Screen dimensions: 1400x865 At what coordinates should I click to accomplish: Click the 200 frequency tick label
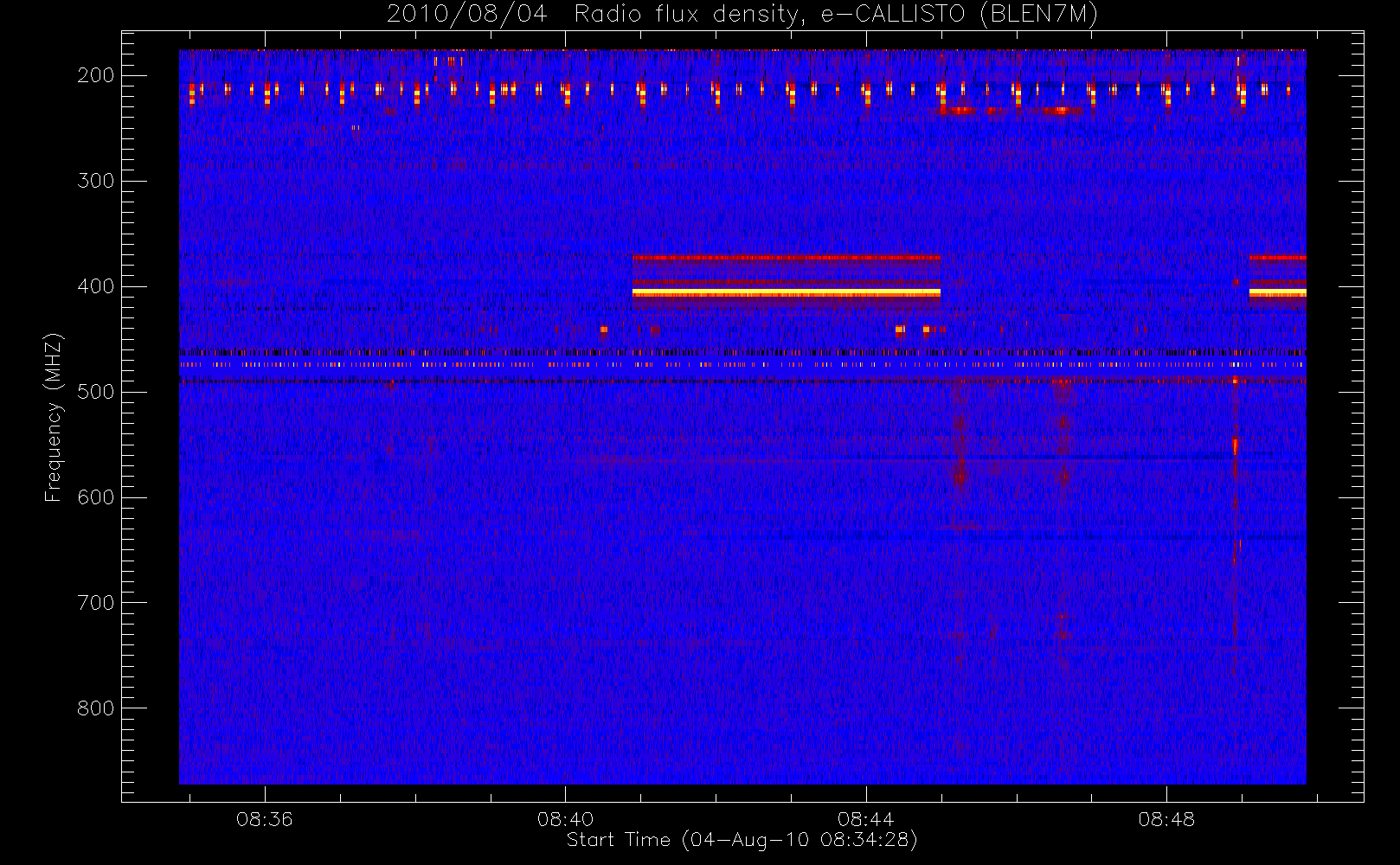click(x=95, y=75)
